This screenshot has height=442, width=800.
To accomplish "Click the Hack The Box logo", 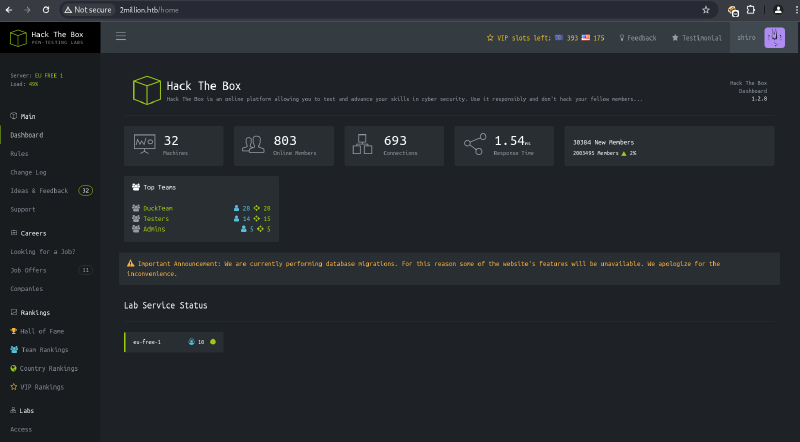I will [49, 38].
